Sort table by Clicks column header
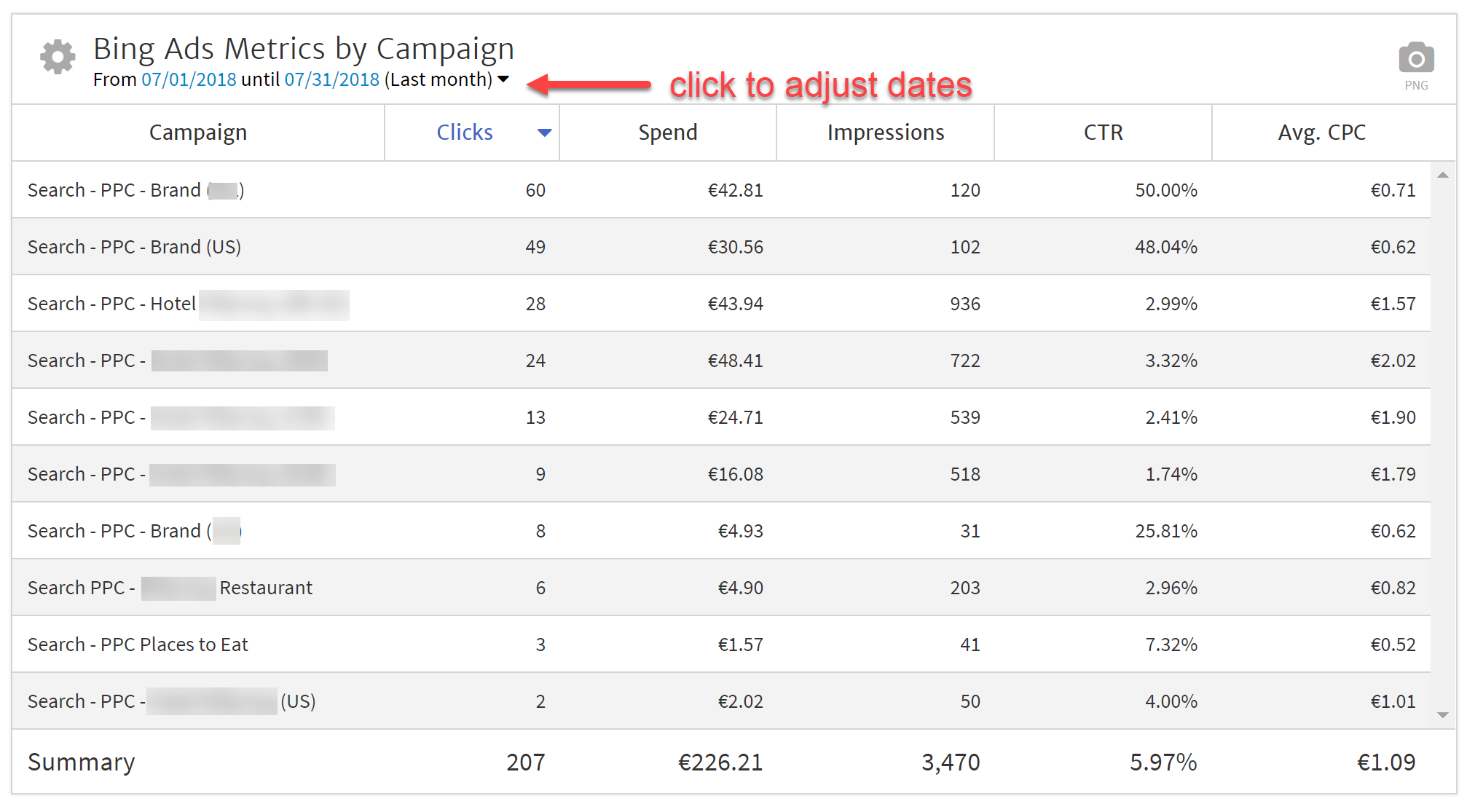This screenshot has width=1475, height=812. (465, 133)
